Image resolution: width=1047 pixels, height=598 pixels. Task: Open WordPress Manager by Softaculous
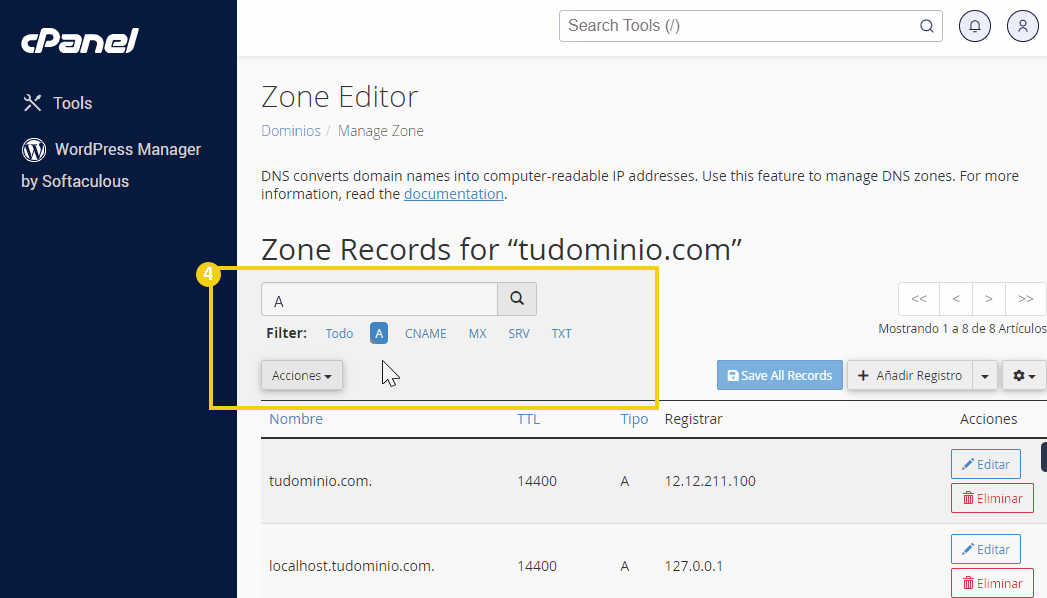point(112,165)
